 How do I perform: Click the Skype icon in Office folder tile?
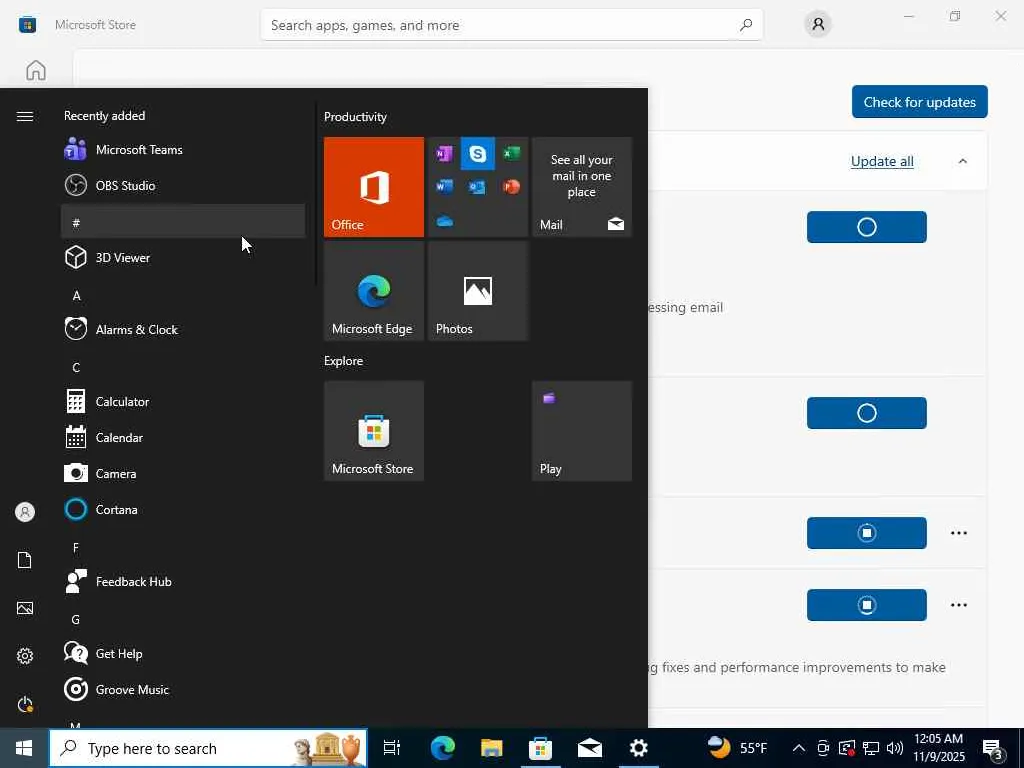pos(477,154)
